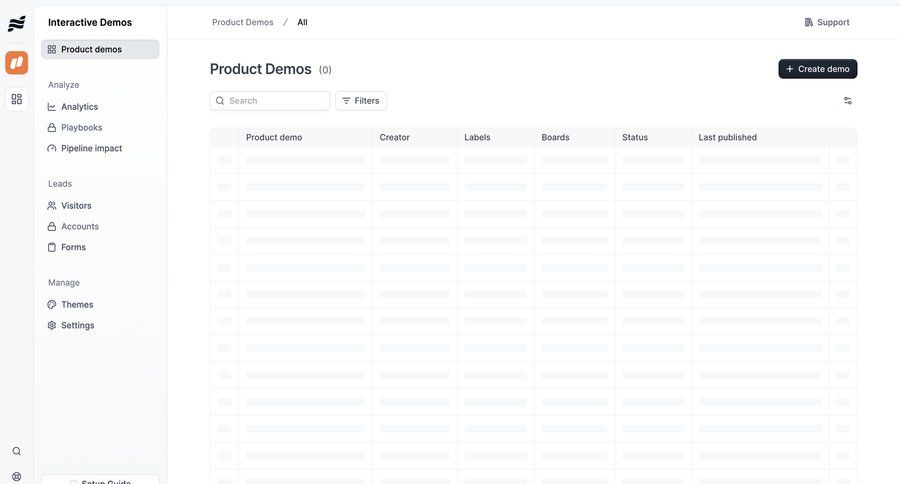
Task: Click the All breadcrumb item
Action: (302, 22)
